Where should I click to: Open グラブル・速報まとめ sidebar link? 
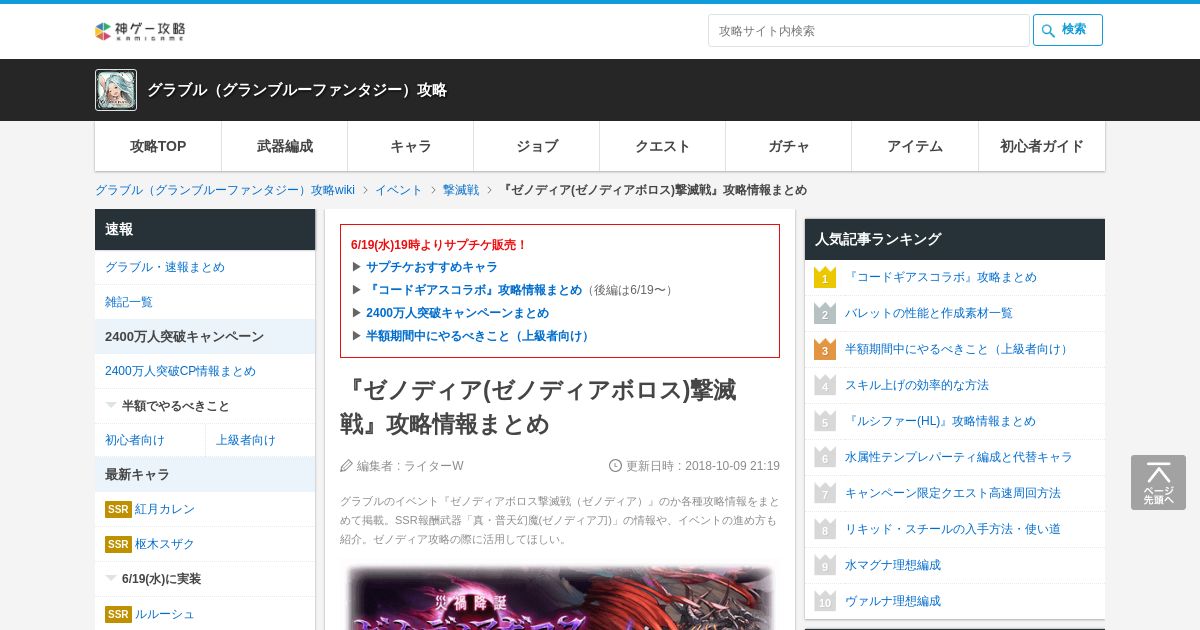point(165,267)
